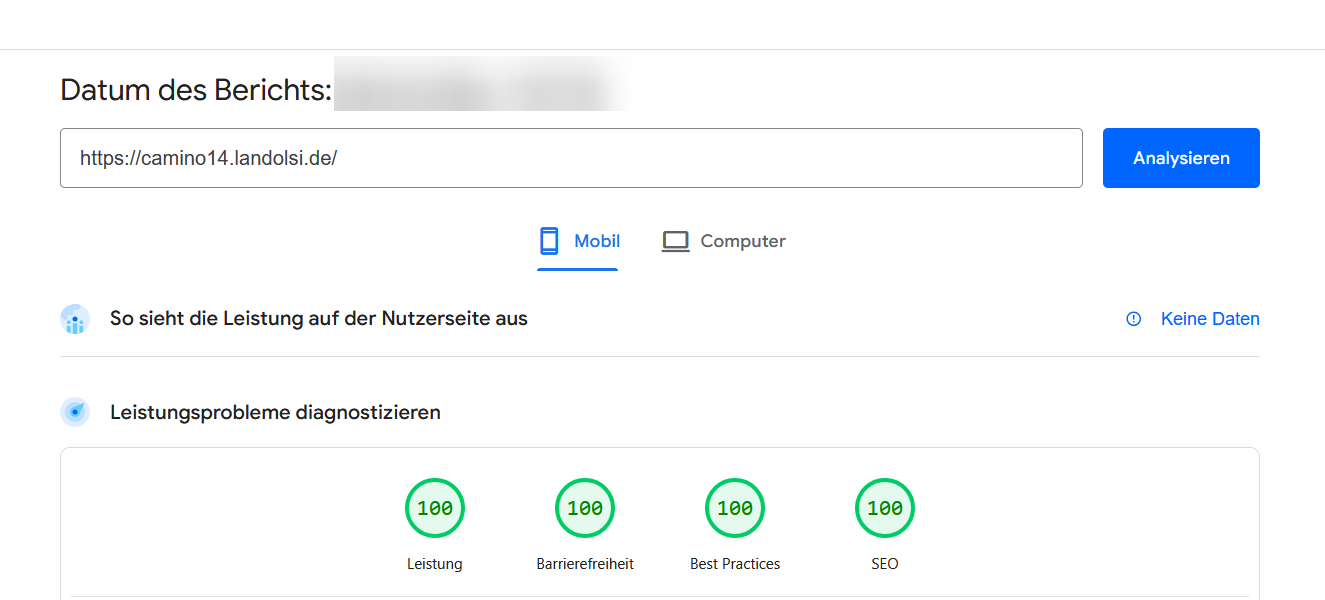Switch to the Mobil tab

(x=597, y=240)
